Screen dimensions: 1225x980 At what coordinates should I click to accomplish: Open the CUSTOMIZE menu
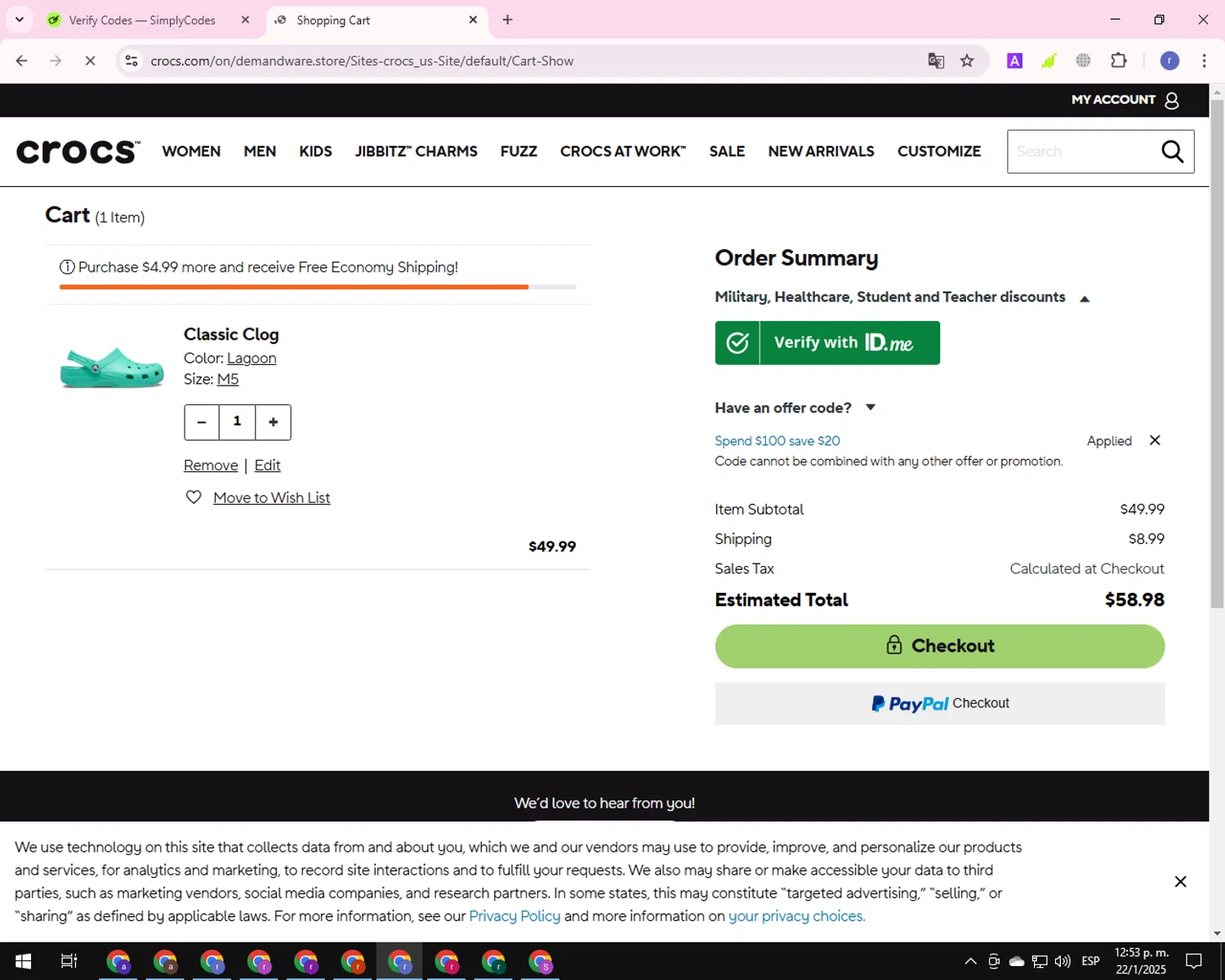point(939,151)
